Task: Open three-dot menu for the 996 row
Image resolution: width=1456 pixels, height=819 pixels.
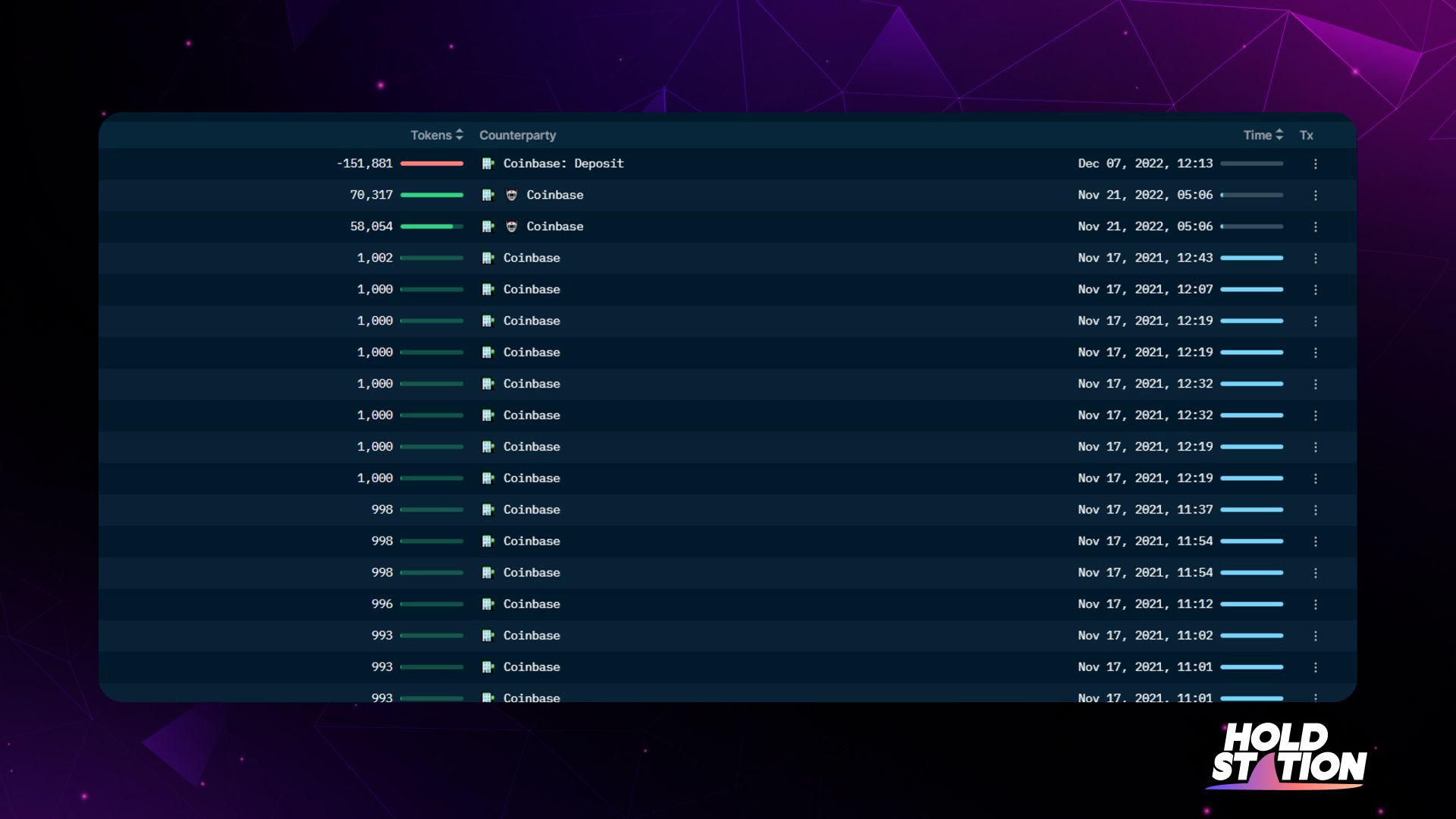Action: 1316,604
